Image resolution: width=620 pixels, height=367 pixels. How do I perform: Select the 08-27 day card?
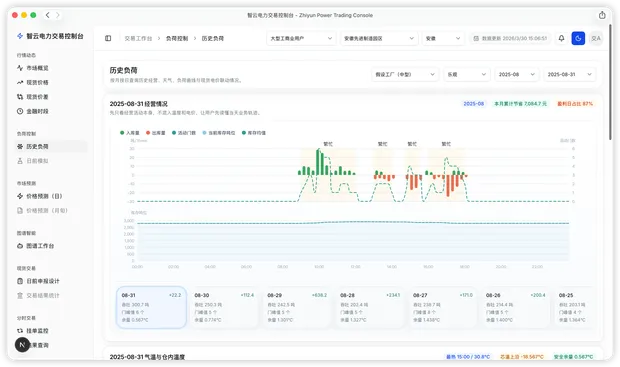coord(442,307)
